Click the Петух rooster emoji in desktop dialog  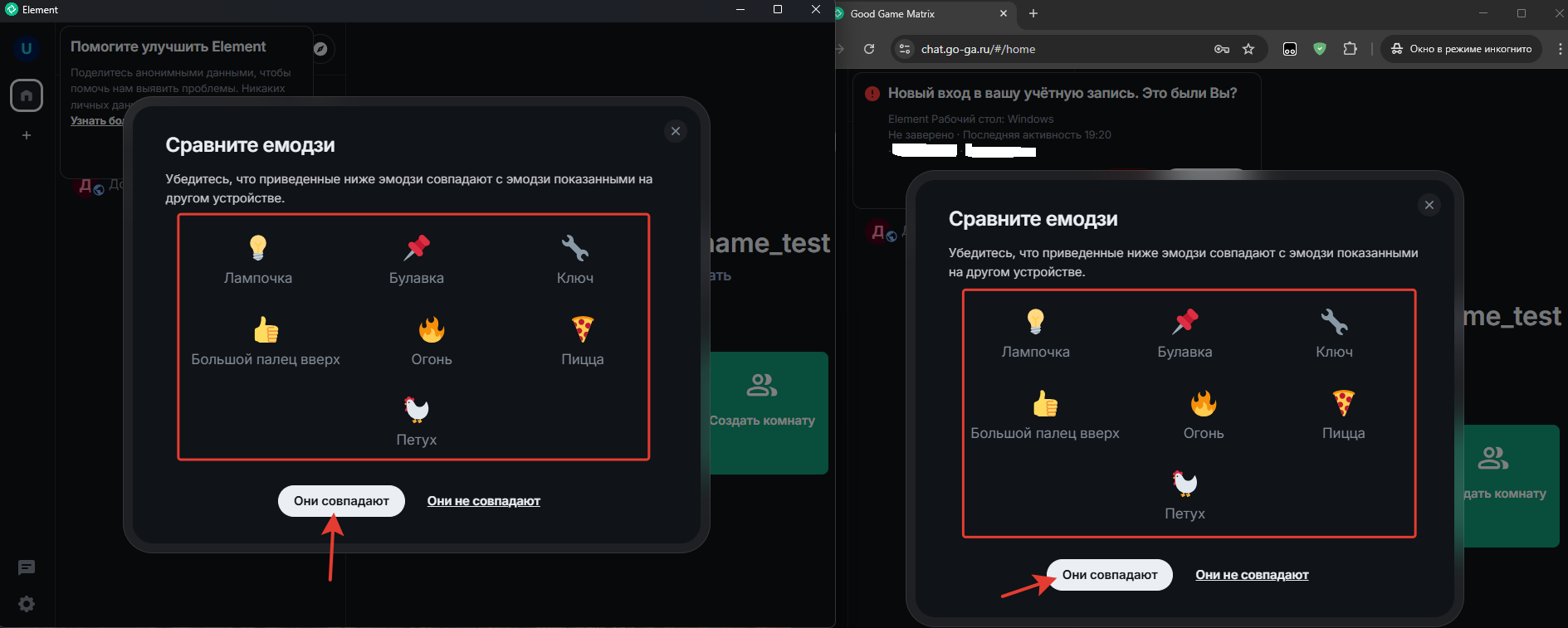[x=417, y=409]
